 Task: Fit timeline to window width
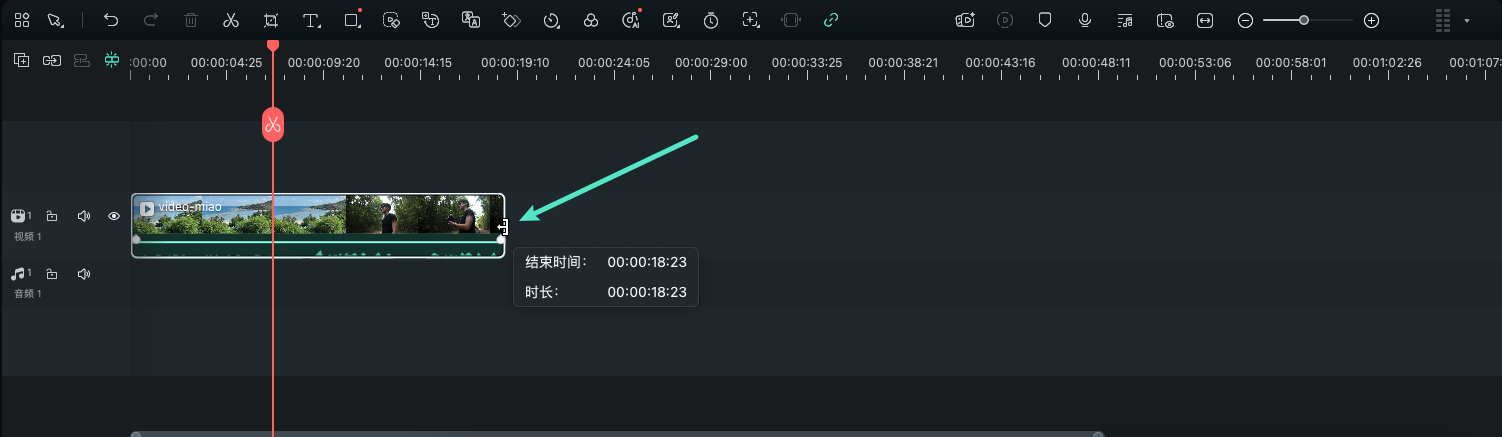click(1205, 20)
